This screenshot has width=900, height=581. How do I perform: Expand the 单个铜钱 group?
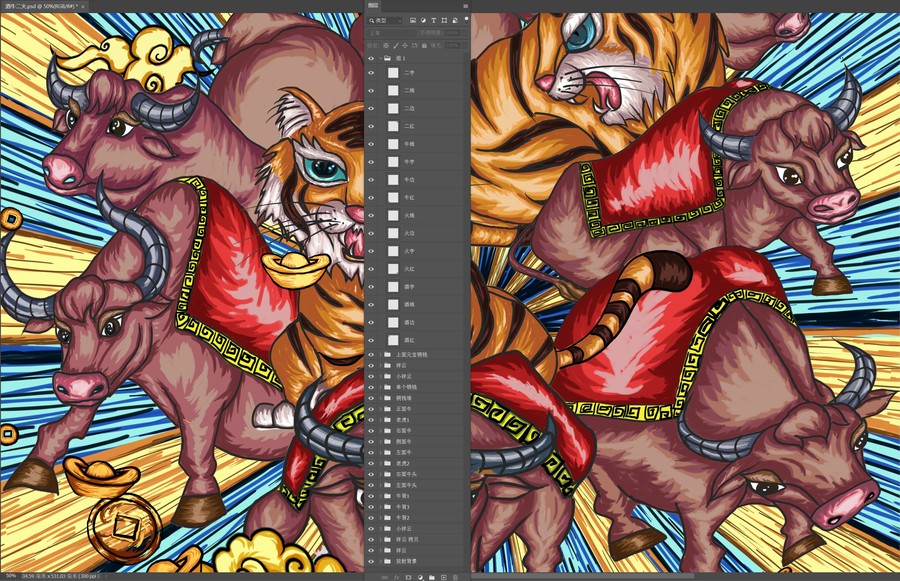(x=381, y=387)
